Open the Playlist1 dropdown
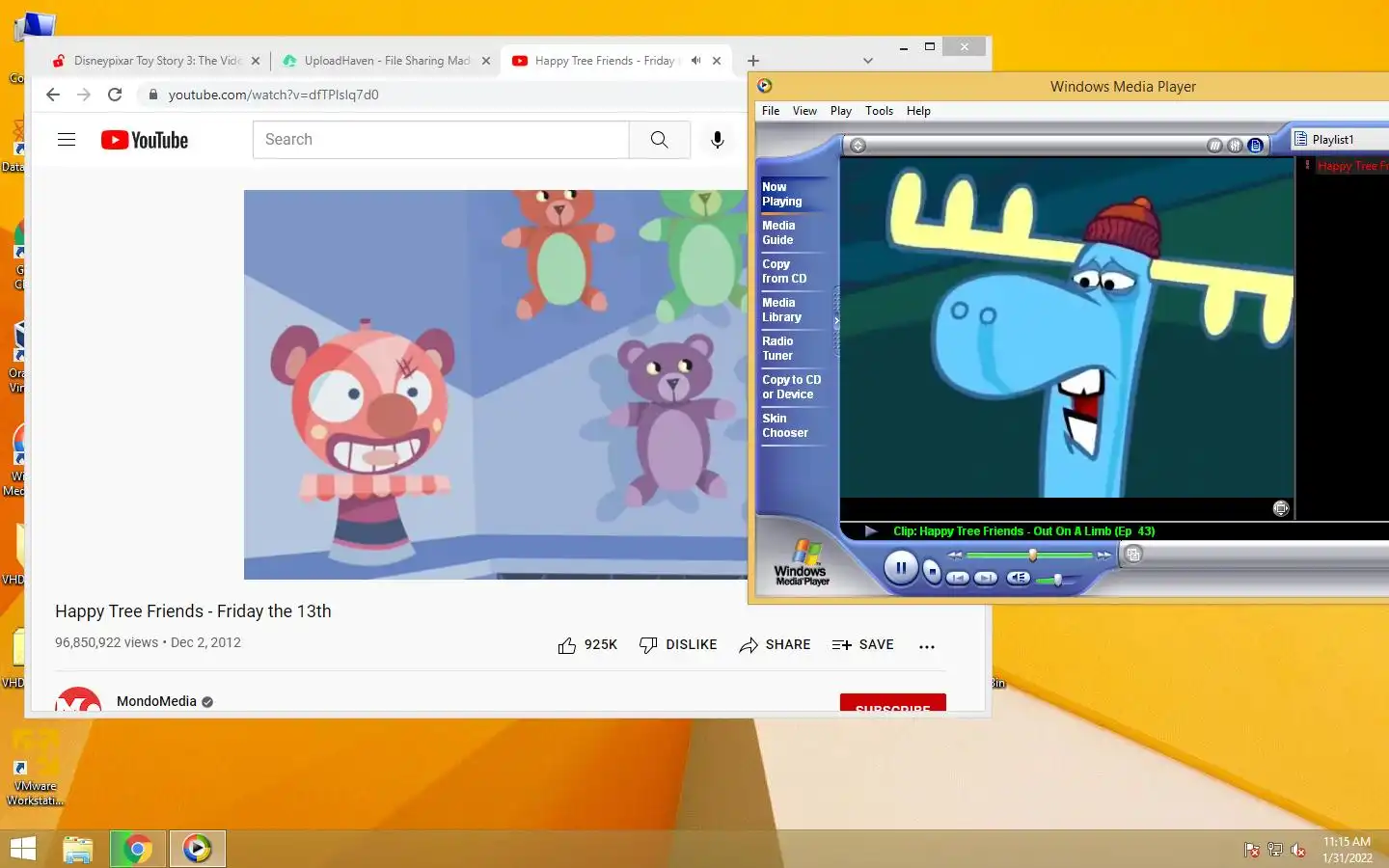 pos(1341,139)
